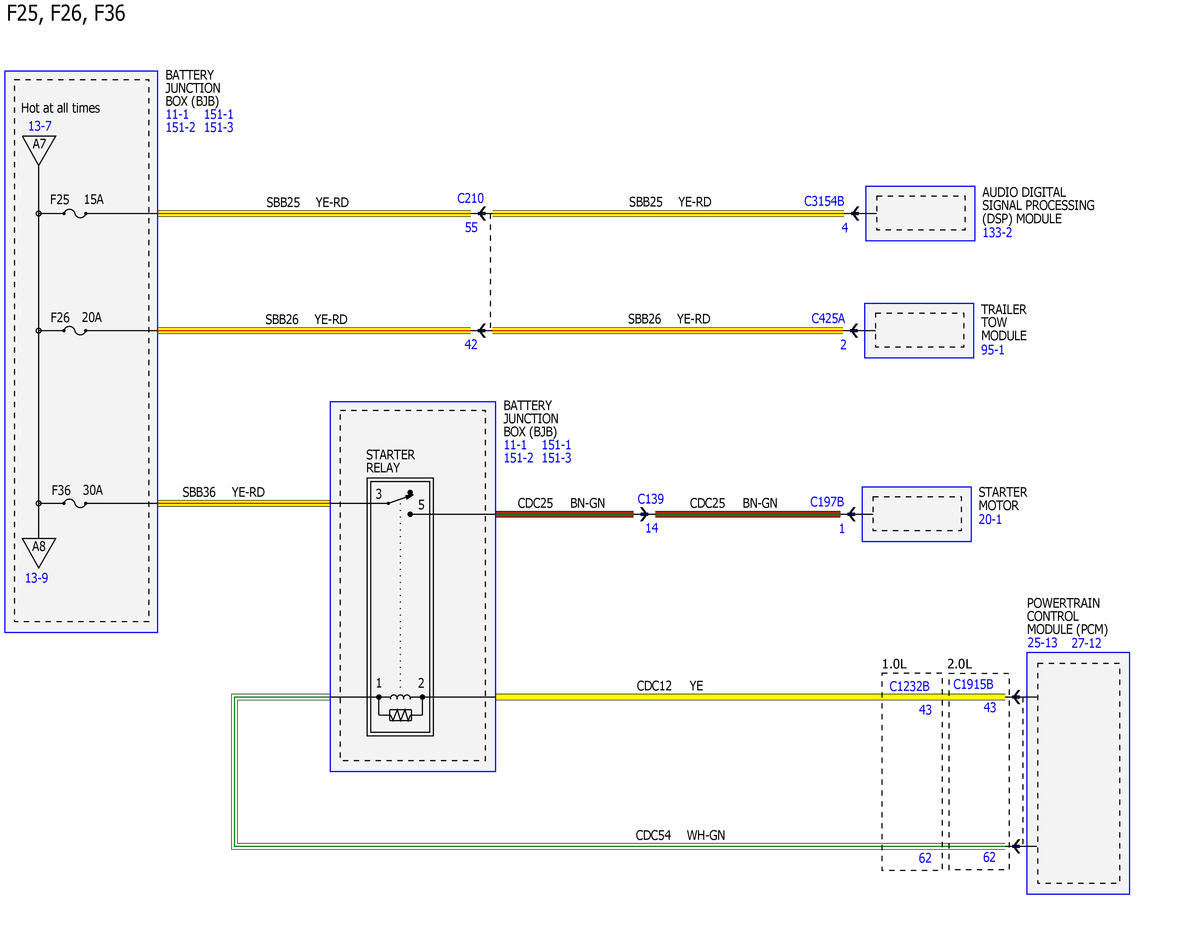Screen dimensions: 1199x927
Task: Select the starter relay switch contact symbol
Action: (399, 503)
